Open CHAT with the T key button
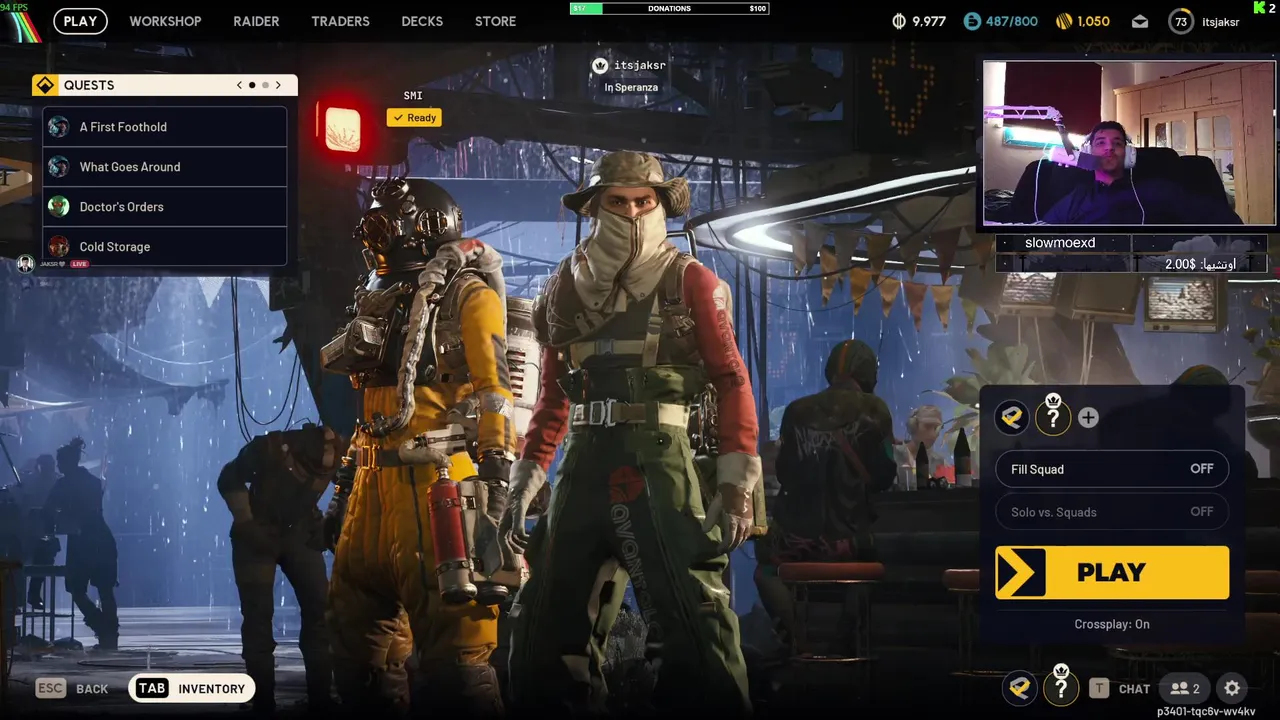This screenshot has height=720, width=1280. [1119, 688]
